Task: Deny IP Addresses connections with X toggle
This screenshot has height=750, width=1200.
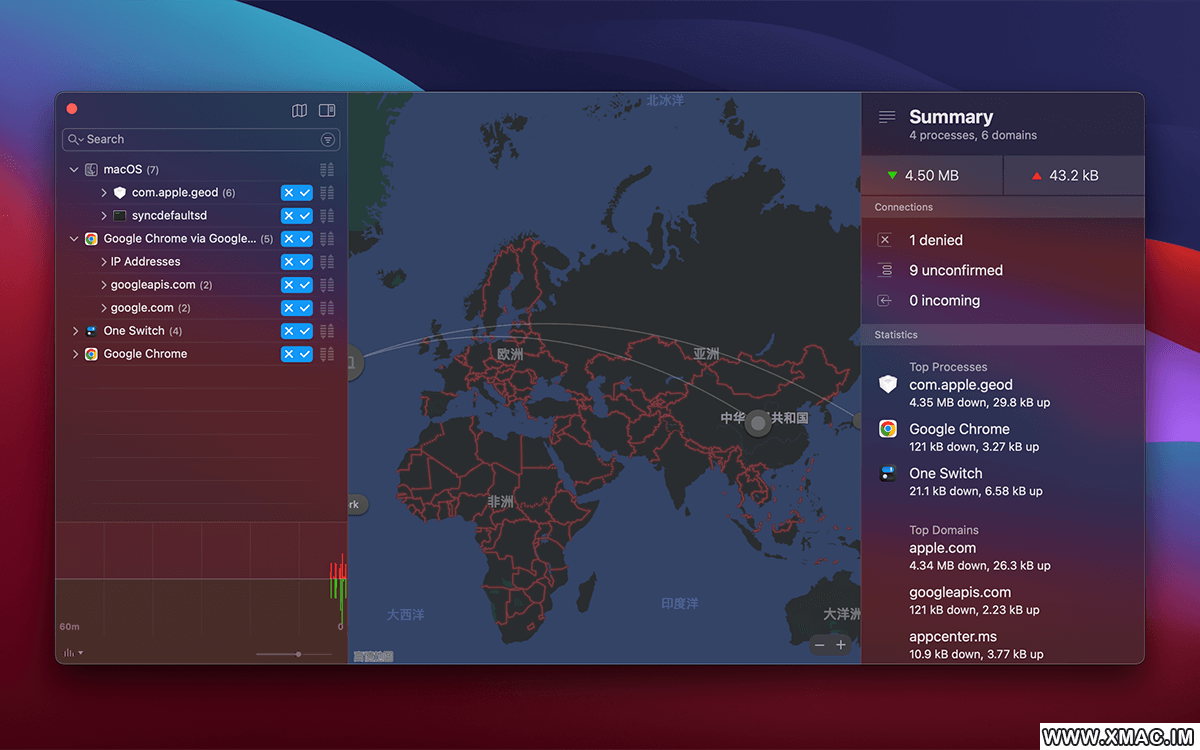Action: coord(289,262)
